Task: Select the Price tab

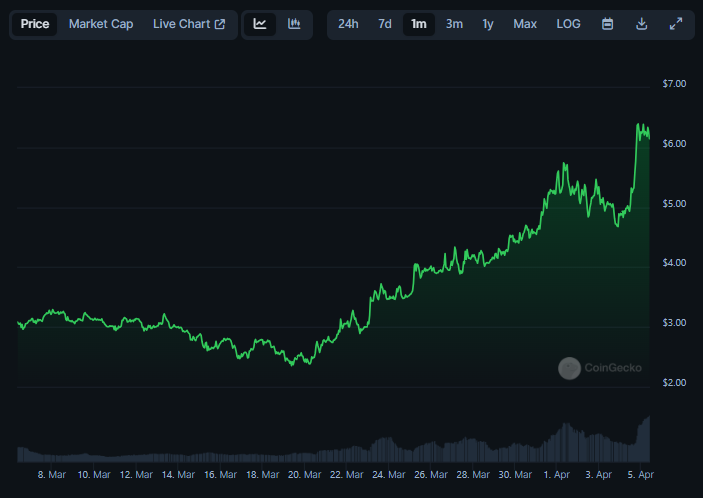Action: click(x=35, y=24)
